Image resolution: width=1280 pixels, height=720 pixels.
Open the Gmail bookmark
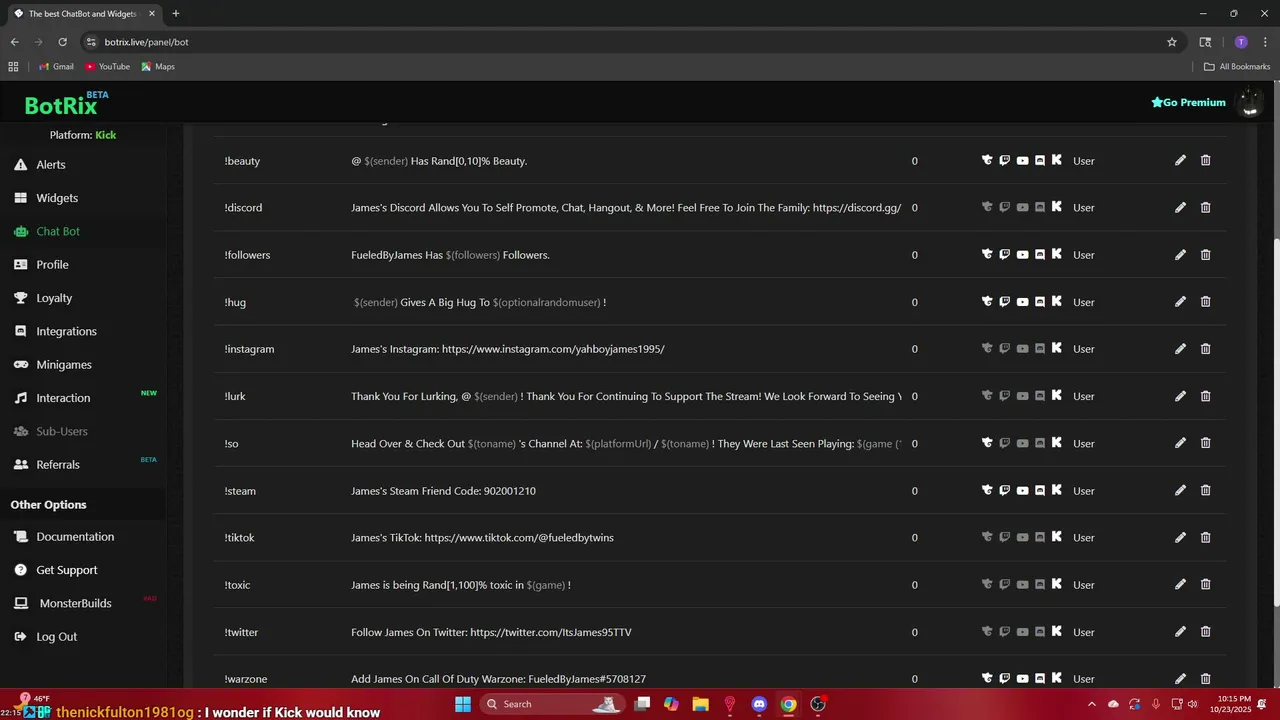pyautogui.click(x=56, y=67)
